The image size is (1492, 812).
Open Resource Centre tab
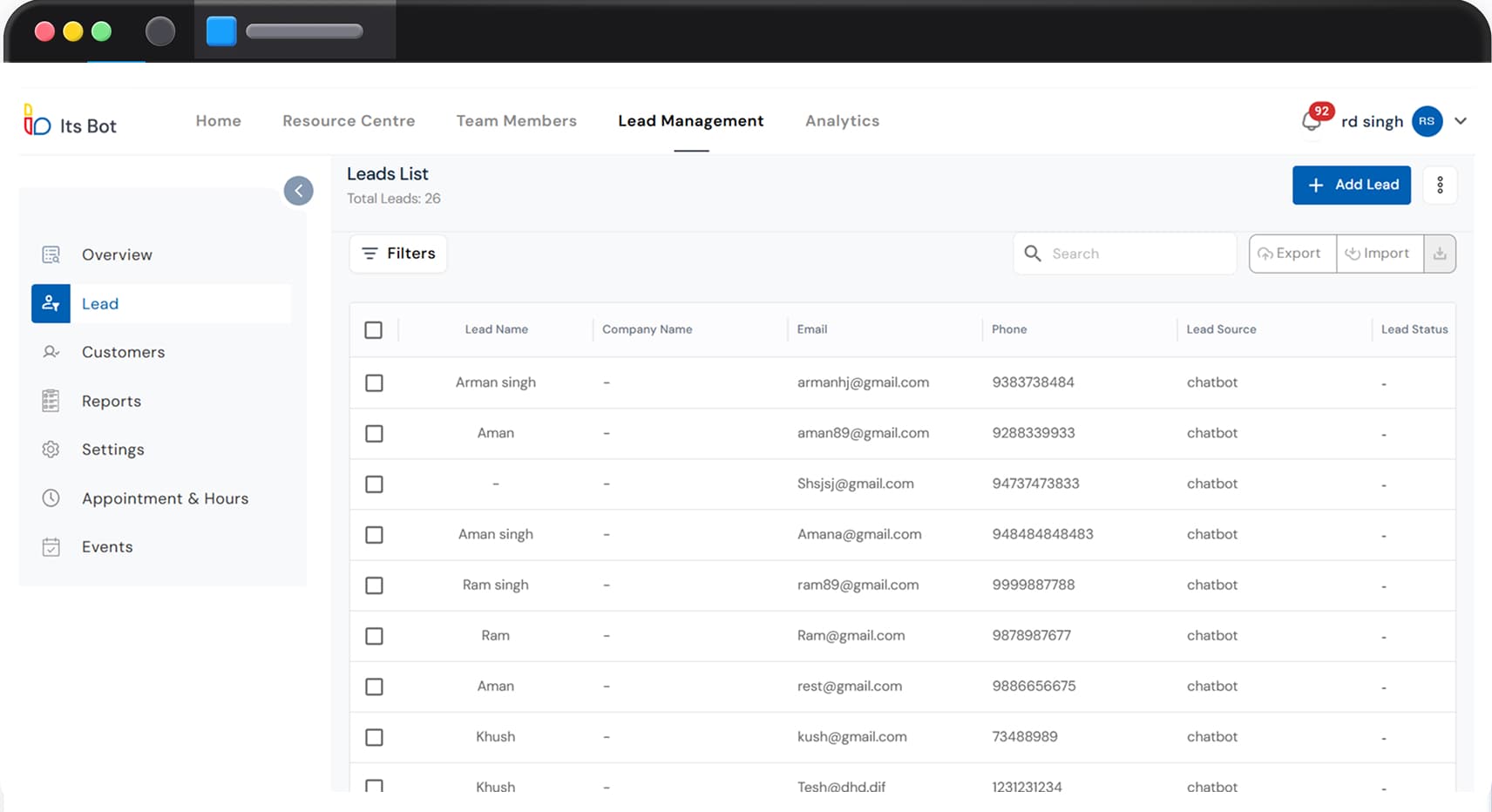(x=349, y=121)
